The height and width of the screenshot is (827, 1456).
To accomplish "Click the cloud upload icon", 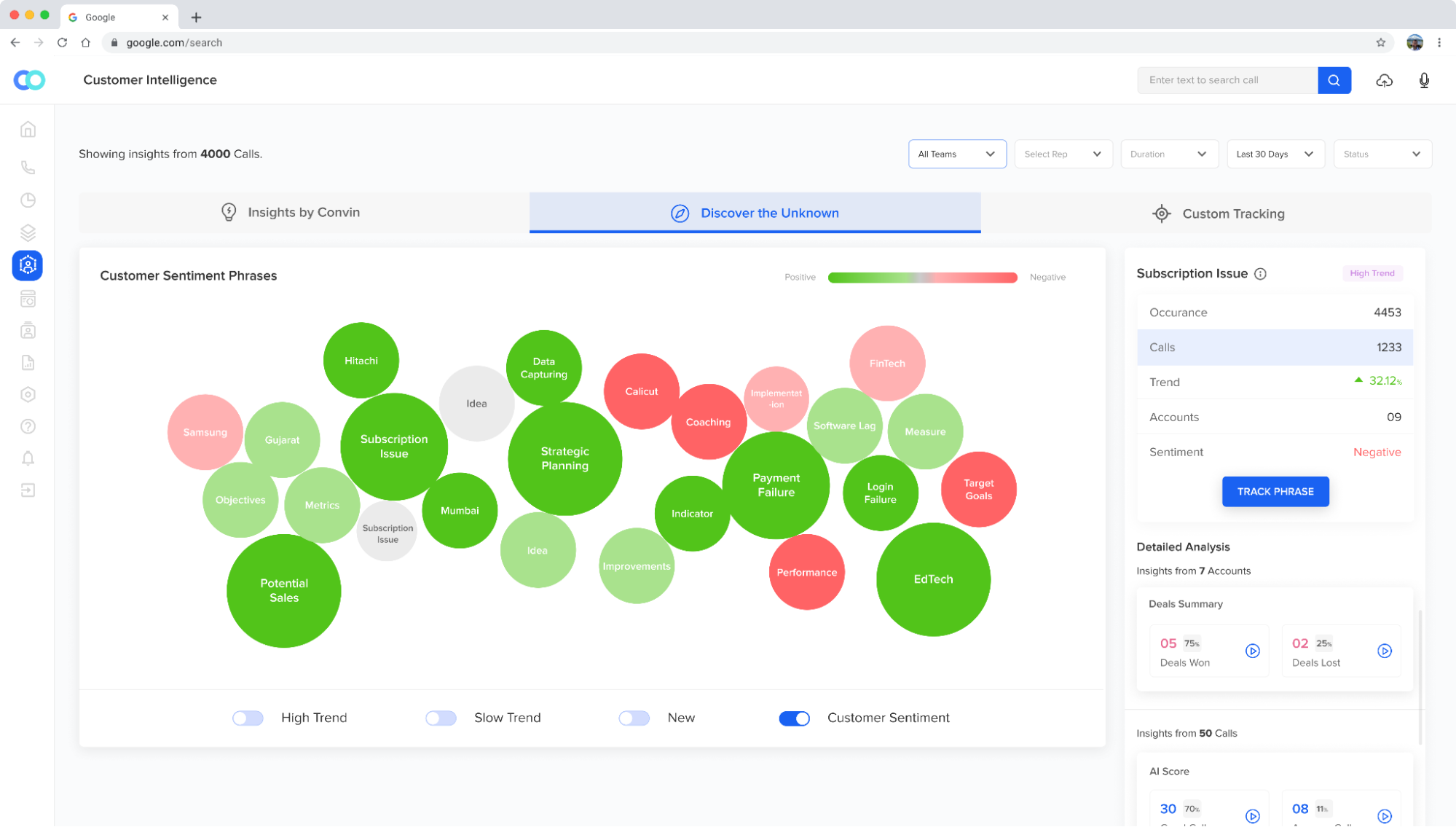I will pyautogui.click(x=1384, y=80).
